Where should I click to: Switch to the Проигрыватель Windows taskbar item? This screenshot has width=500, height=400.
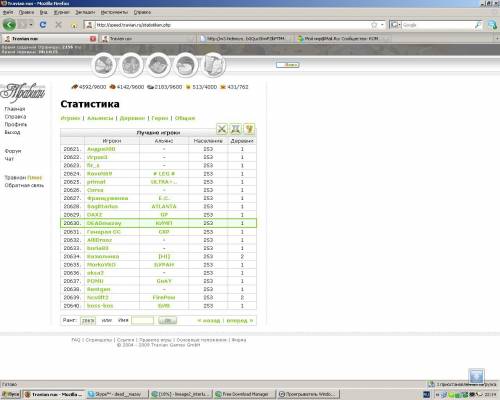point(307,394)
